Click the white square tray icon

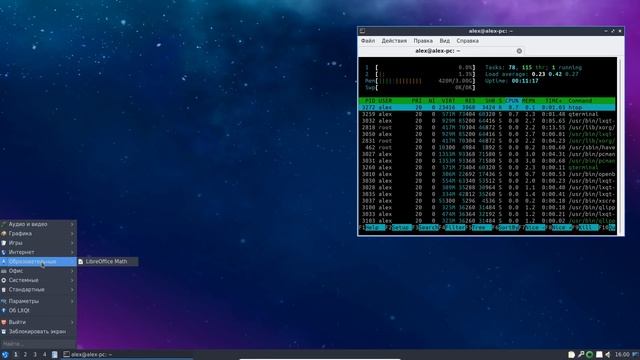point(599,355)
